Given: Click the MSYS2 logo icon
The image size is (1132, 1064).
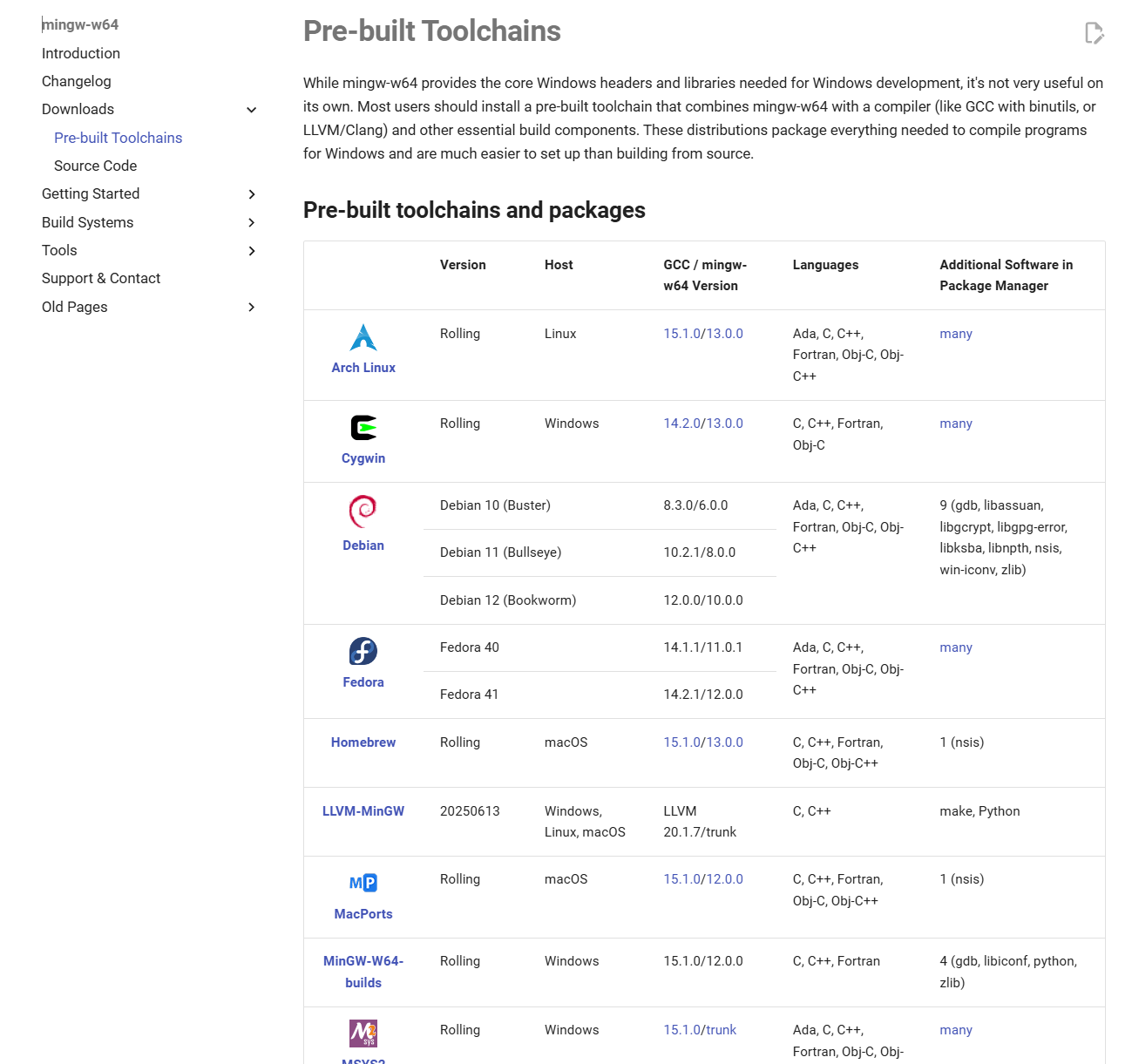Looking at the screenshot, I should click(363, 1034).
